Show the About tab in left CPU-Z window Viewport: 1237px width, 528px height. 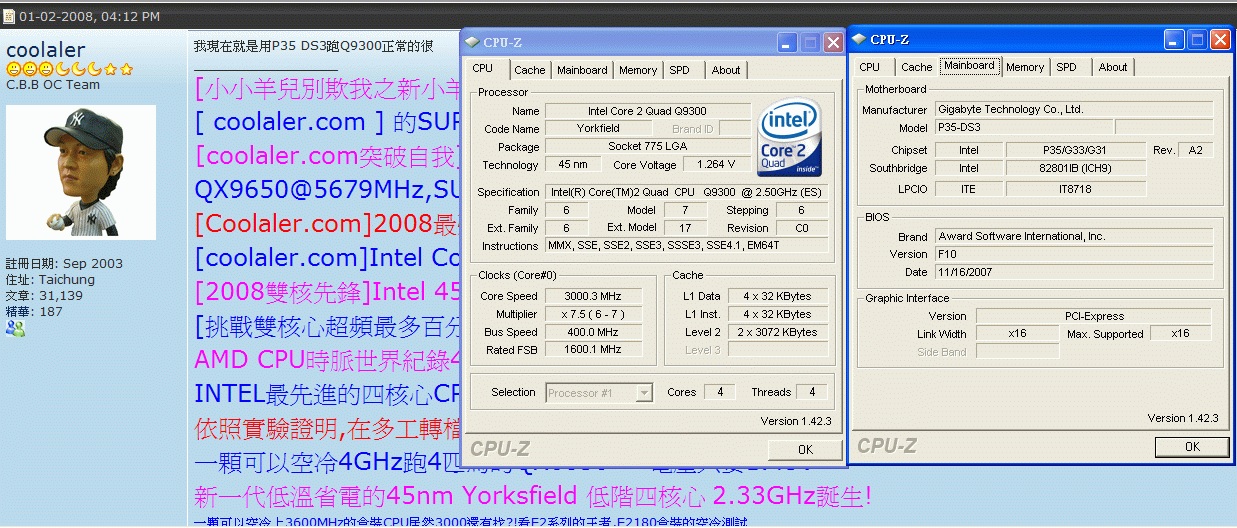coord(726,70)
